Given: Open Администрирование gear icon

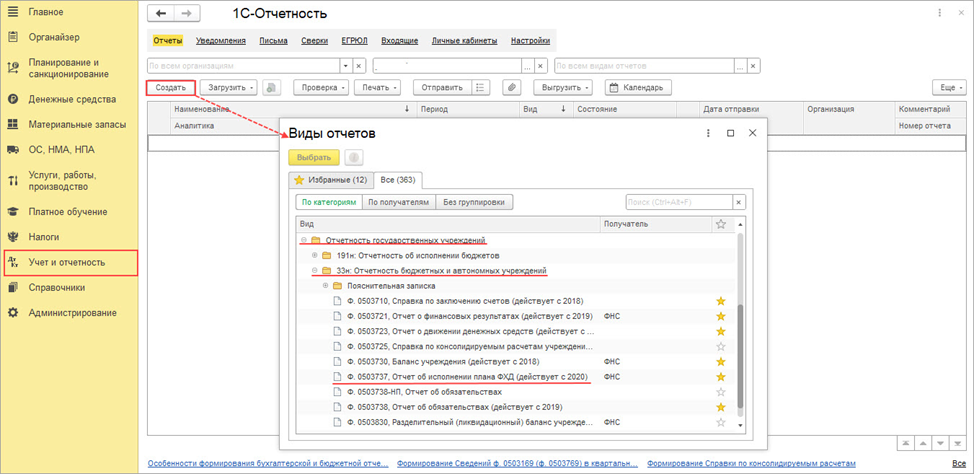Looking at the screenshot, I should pos(12,312).
